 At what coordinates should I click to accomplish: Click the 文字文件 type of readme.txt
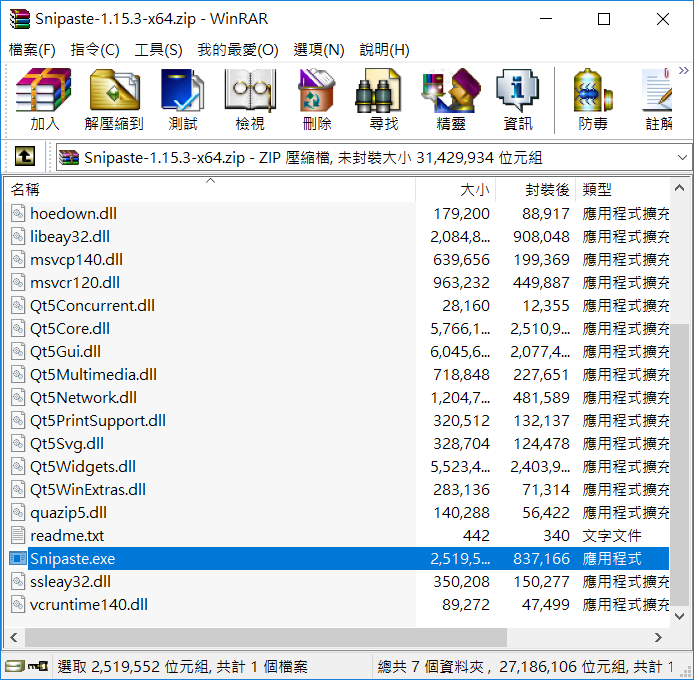click(612, 536)
